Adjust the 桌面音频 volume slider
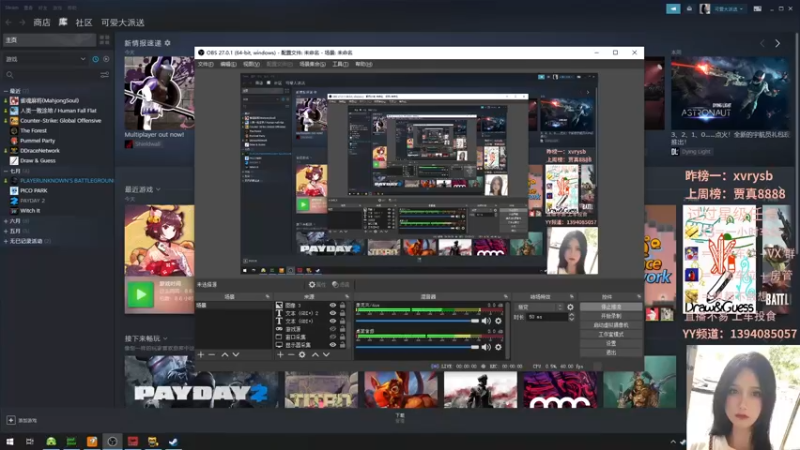This screenshot has height=450, width=800. [x=418, y=347]
